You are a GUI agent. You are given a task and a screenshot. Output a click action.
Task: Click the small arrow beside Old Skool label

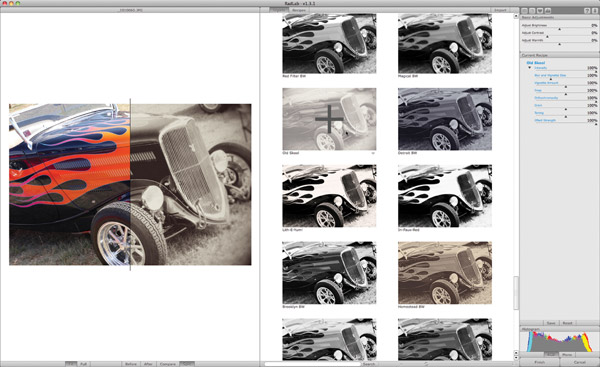coord(373,153)
